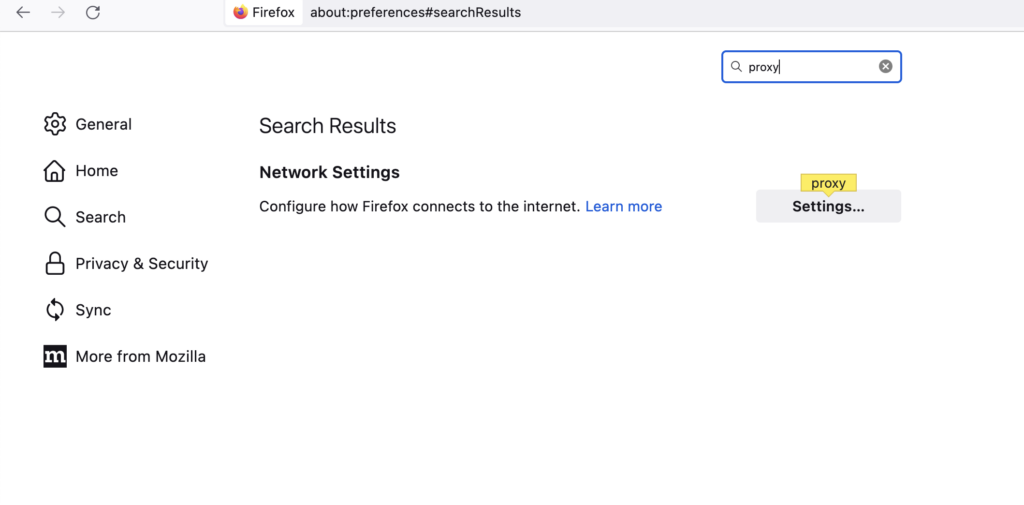The width and height of the screenshot is (1024, 505).
Task: Click the General gear icon
Action: point(55,124)
